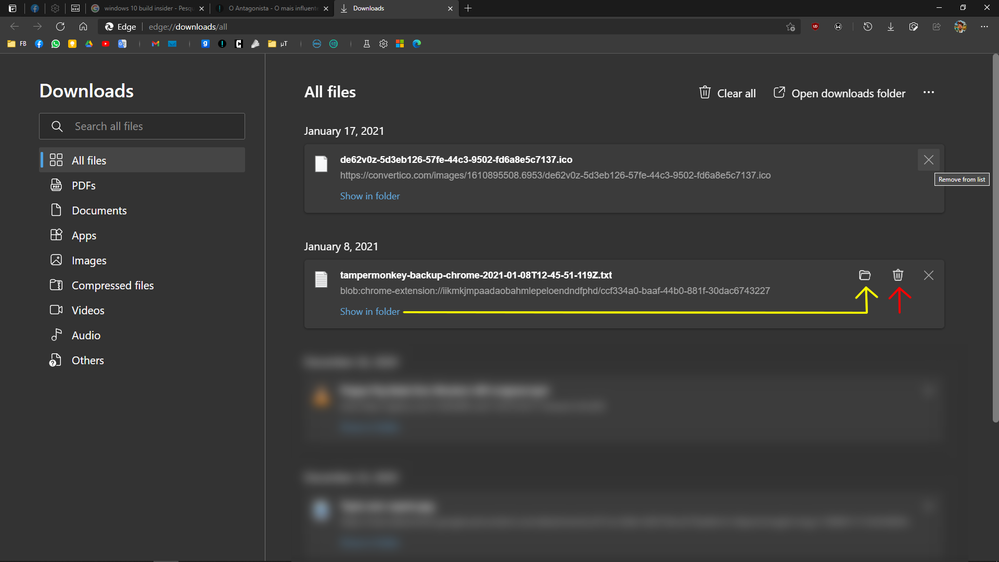The width and height of the screenshot is (999, 562).
Task: Open pinned settings gear tab
Action: click(55, 8)
